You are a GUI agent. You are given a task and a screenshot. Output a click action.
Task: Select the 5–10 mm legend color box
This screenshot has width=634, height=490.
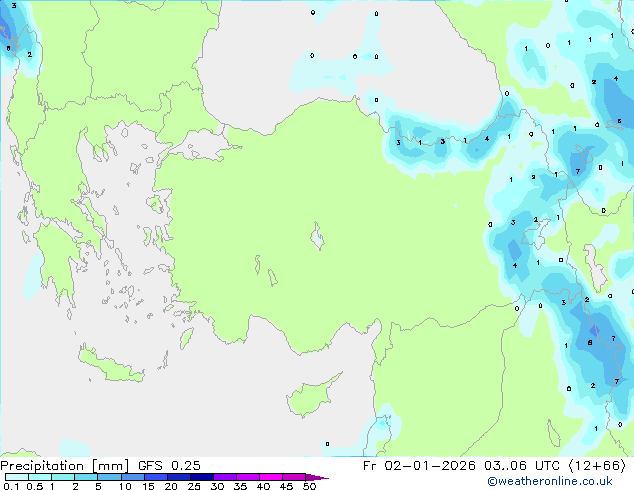(110, 477)
